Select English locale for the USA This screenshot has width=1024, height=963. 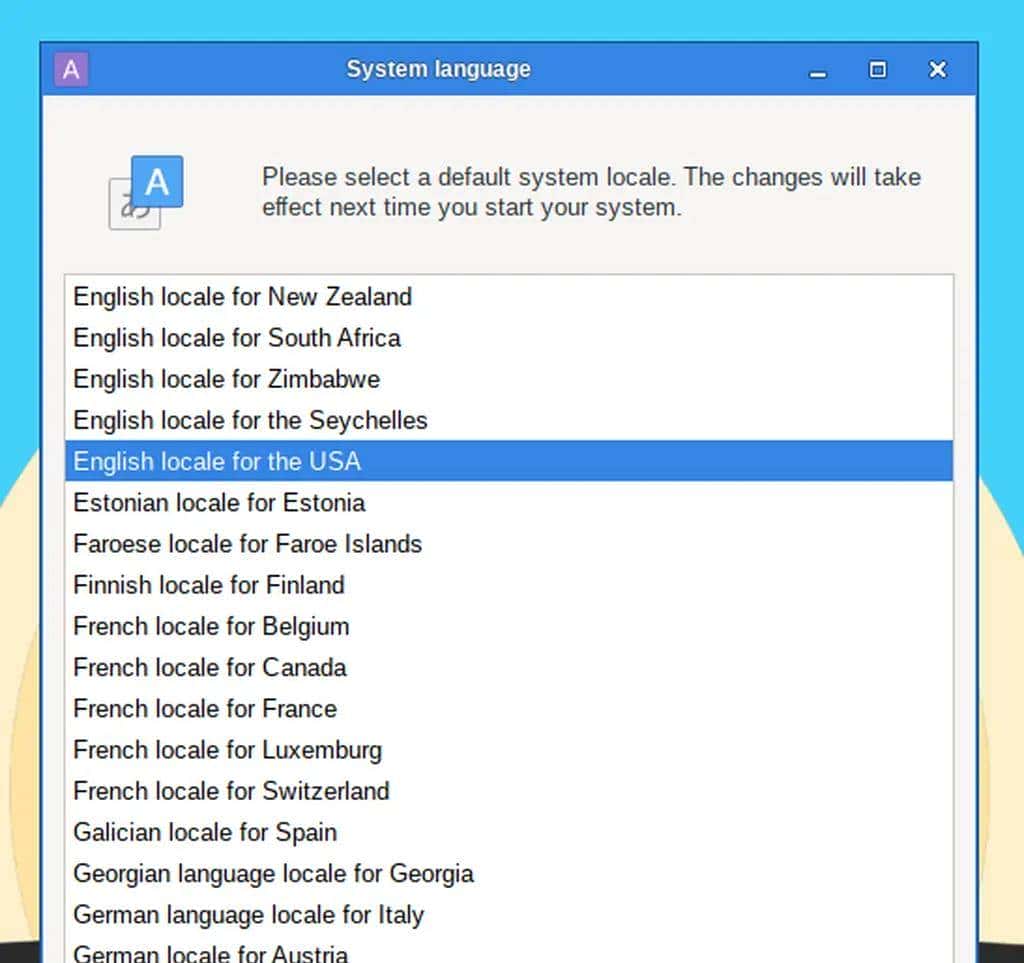point(216,461)
